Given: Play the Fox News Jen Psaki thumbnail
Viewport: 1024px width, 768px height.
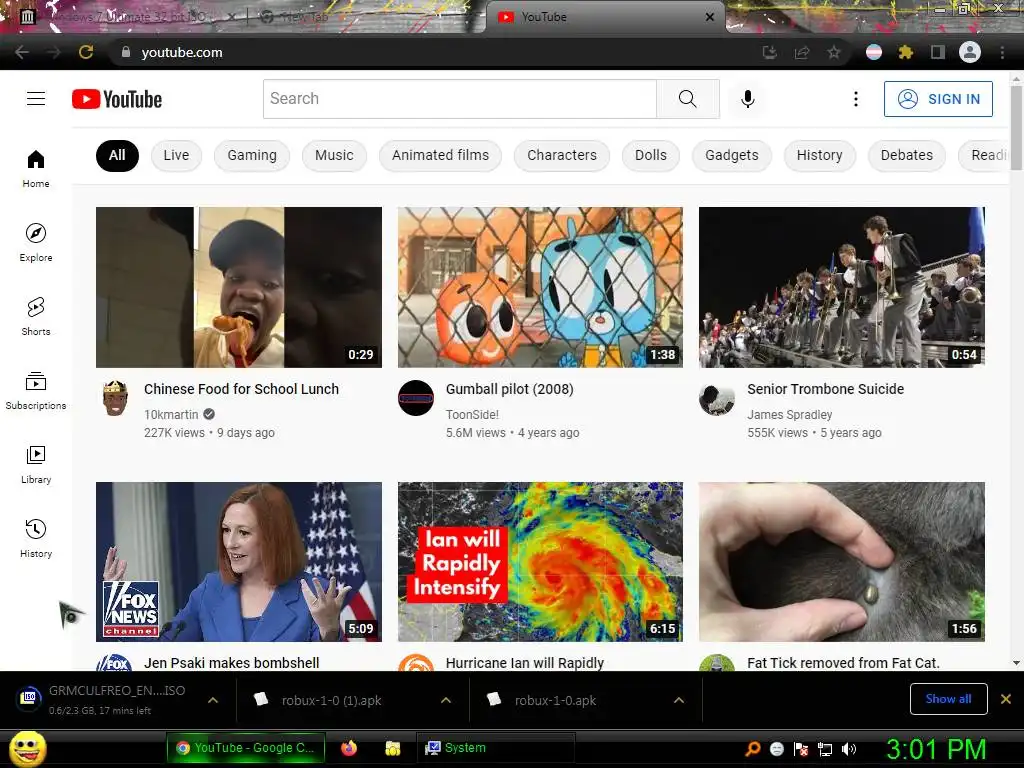Looking at the screenshot, I should (239, 562).
